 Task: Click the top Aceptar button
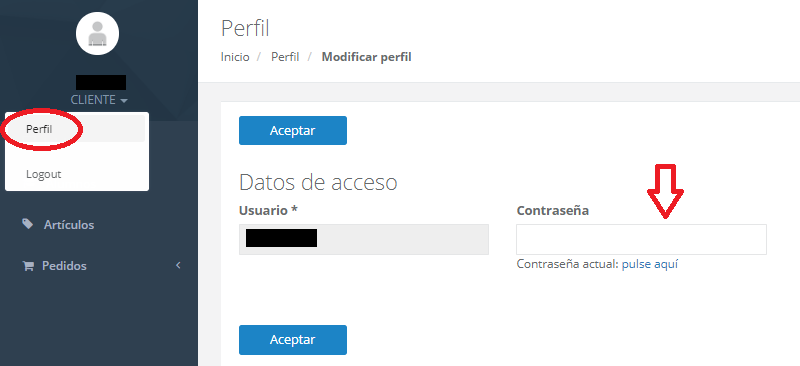293,131
